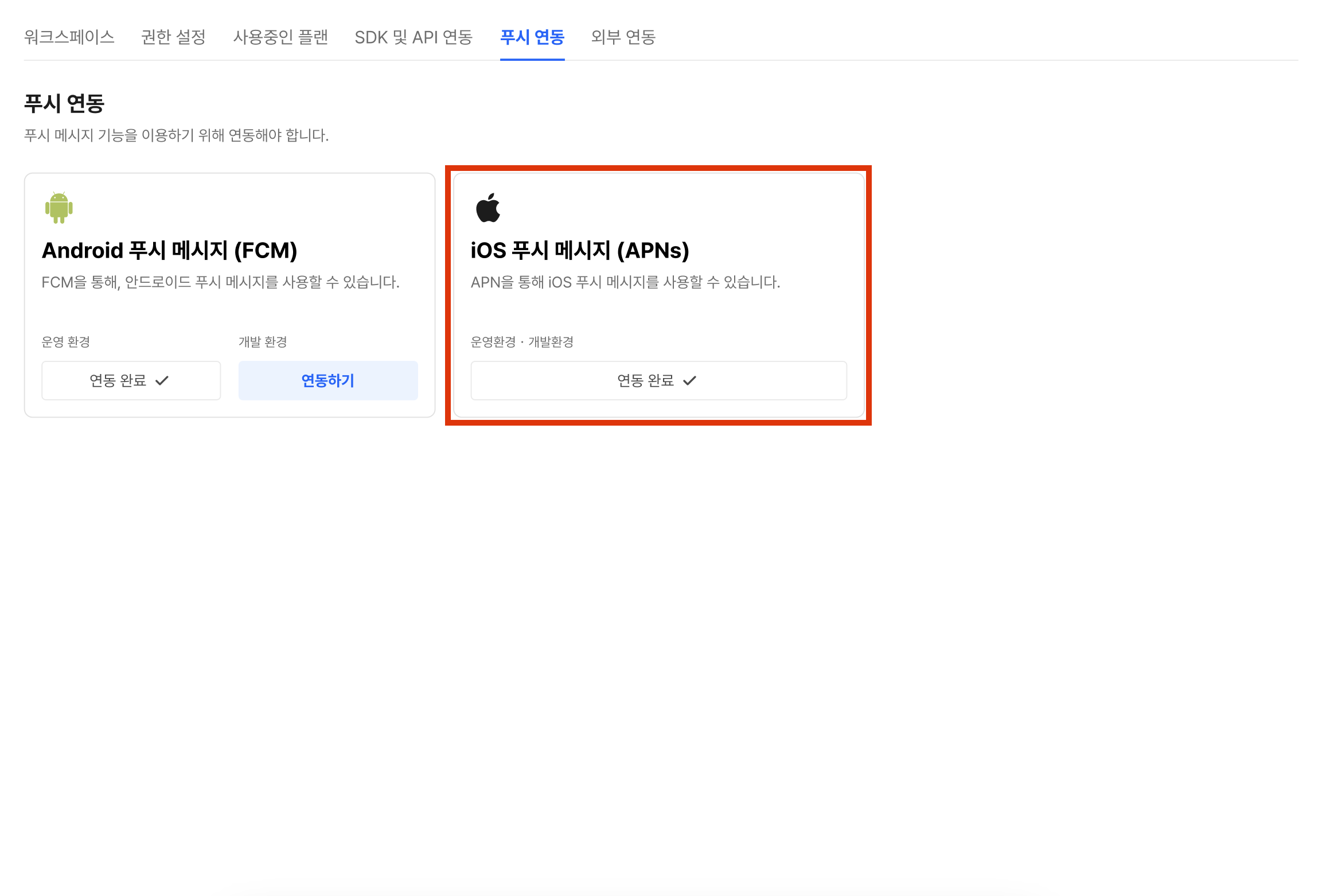Click the 운영환경 · 개발환경 label
The height and width of the screenshot is (896, 1326).
click(x=522, y=342)
